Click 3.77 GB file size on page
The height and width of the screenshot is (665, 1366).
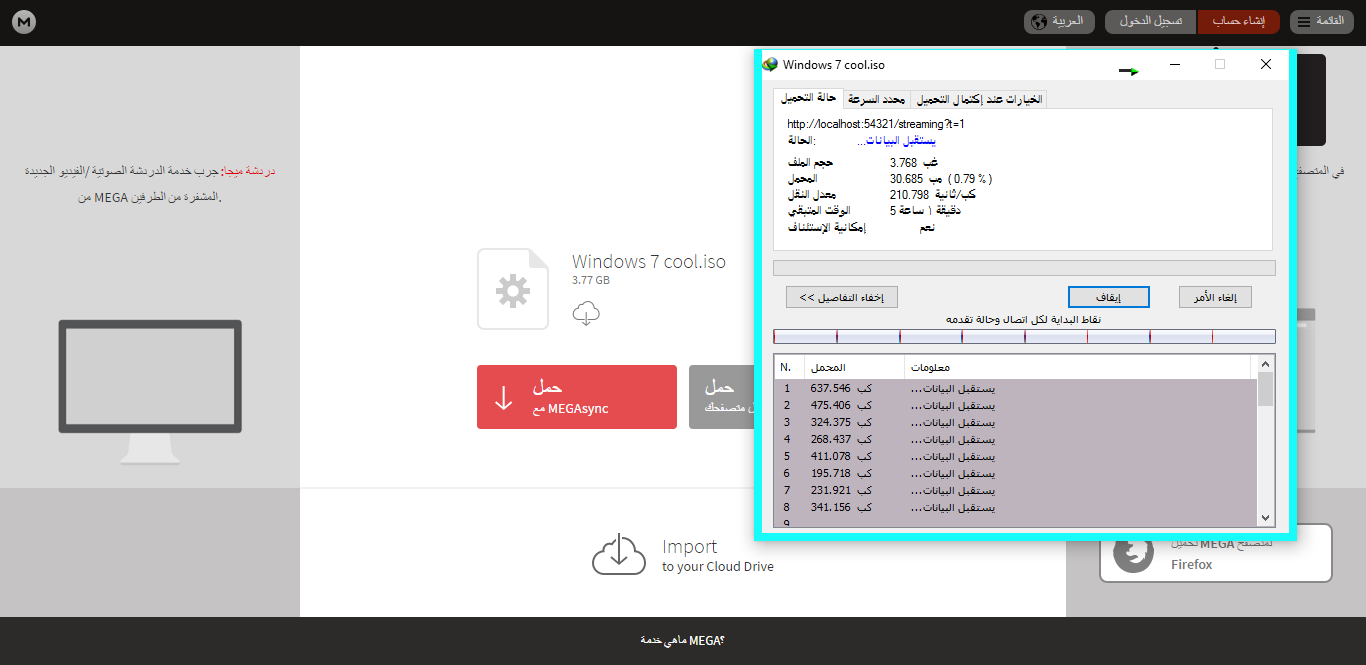(x=591, y=280)
